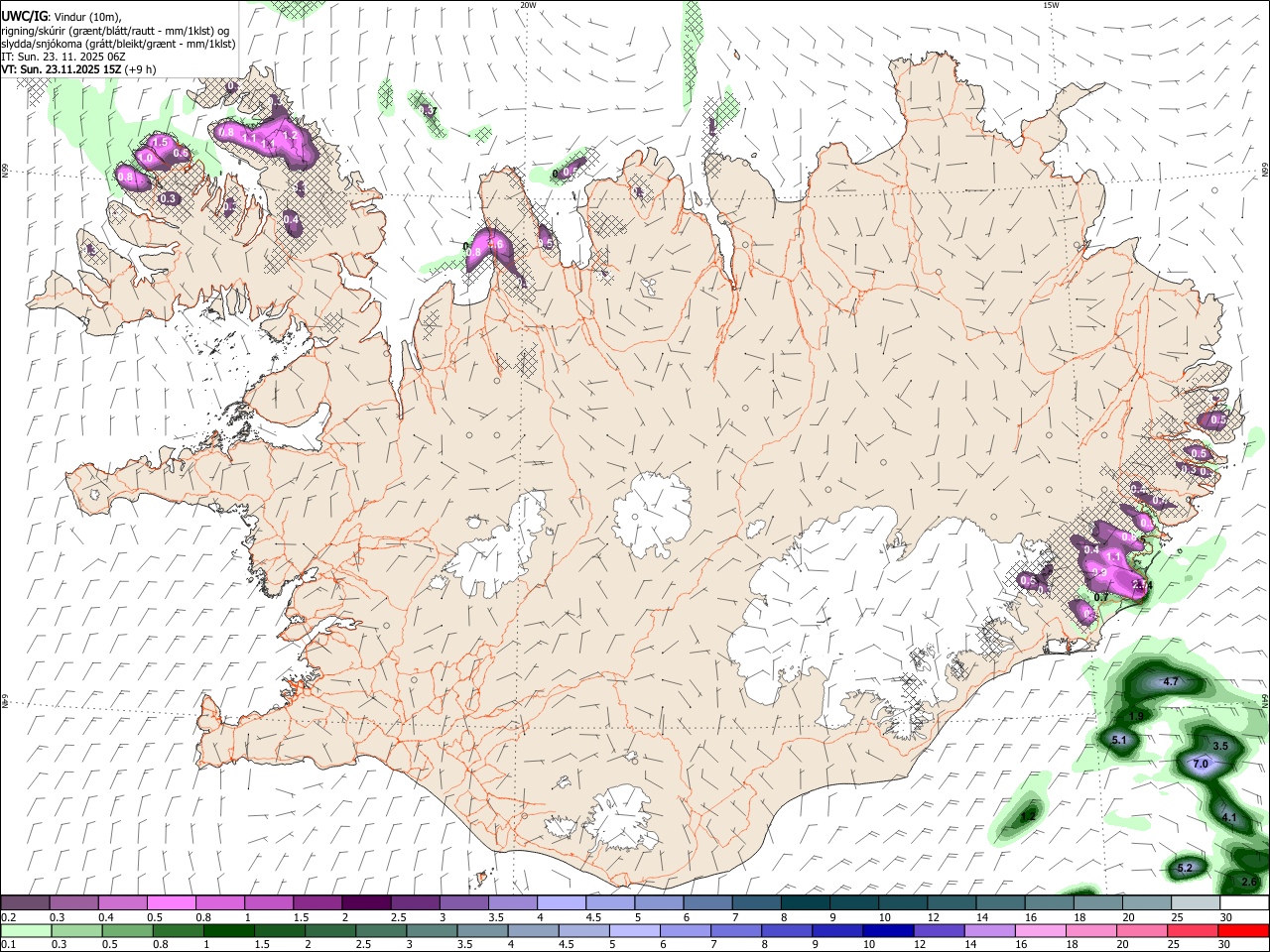1270x952 pixels.
Task: Pick top scale dark purple swatch between 2 and 2.5
Action: (x=365, y=902)
